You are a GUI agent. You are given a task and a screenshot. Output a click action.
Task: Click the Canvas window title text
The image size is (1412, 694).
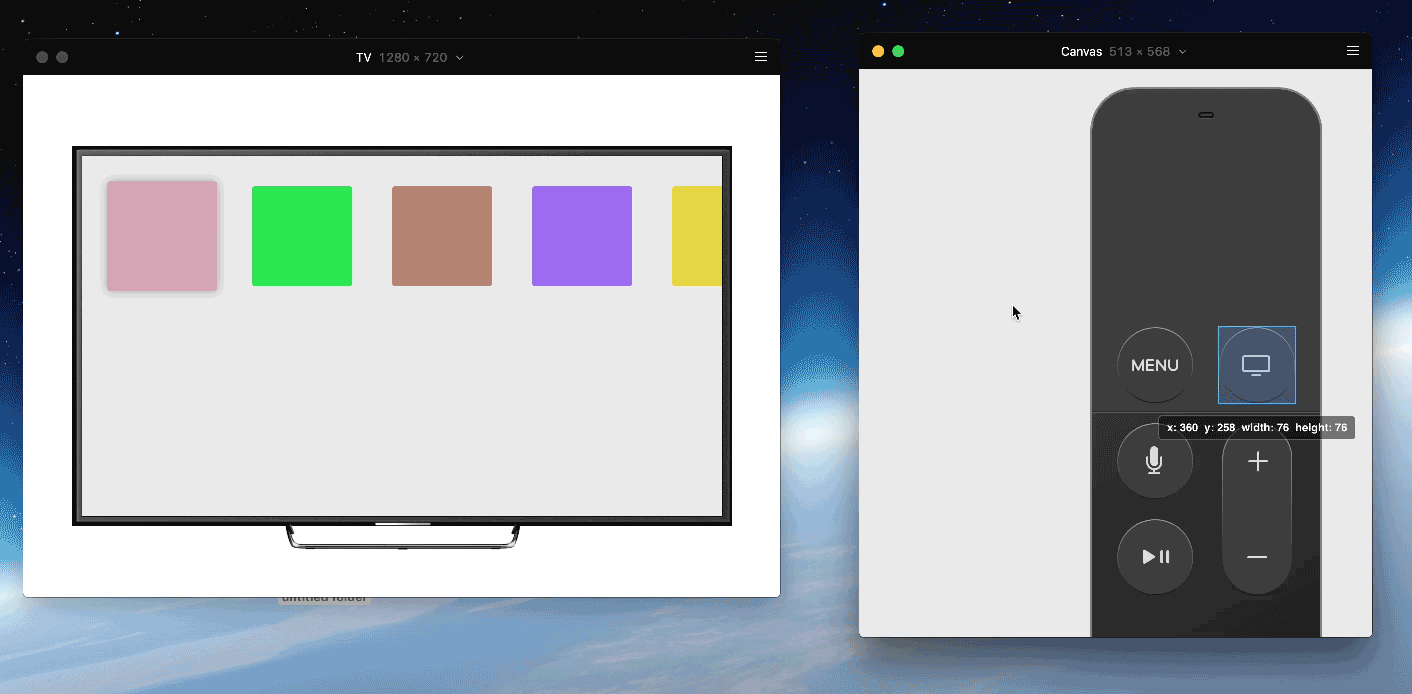pos(1082,52)
